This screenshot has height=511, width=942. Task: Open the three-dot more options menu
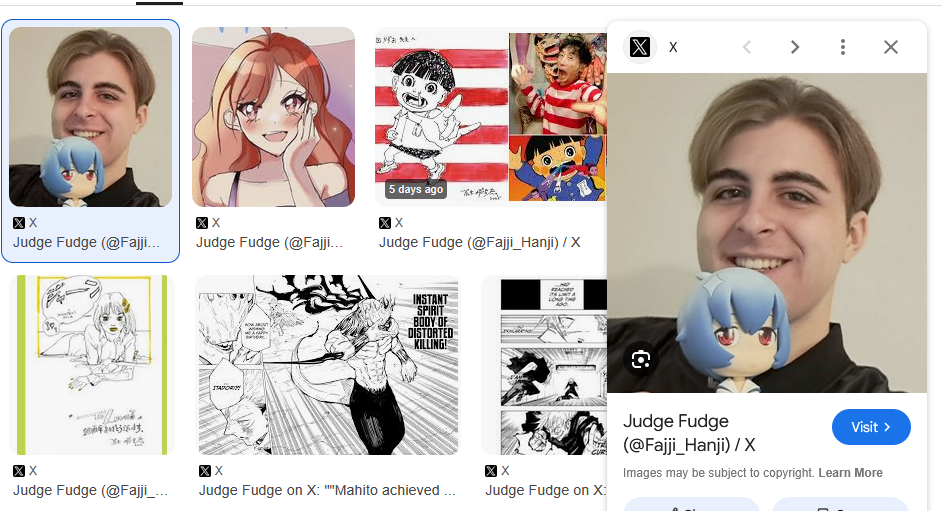pyautogui.click(x=843, y=47)
